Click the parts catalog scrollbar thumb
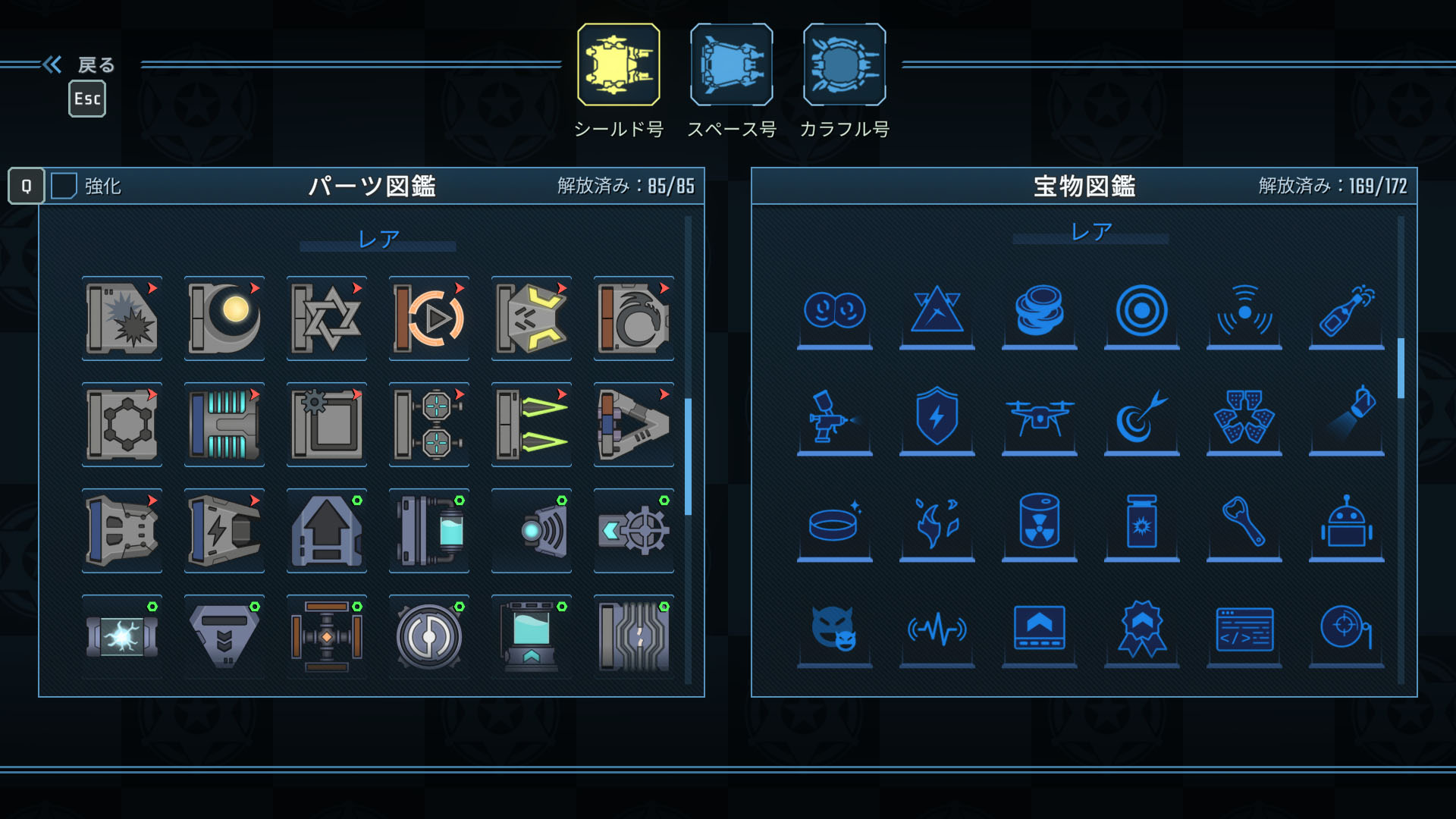This screenshot has height=819, width=1456. coord(688,457)
